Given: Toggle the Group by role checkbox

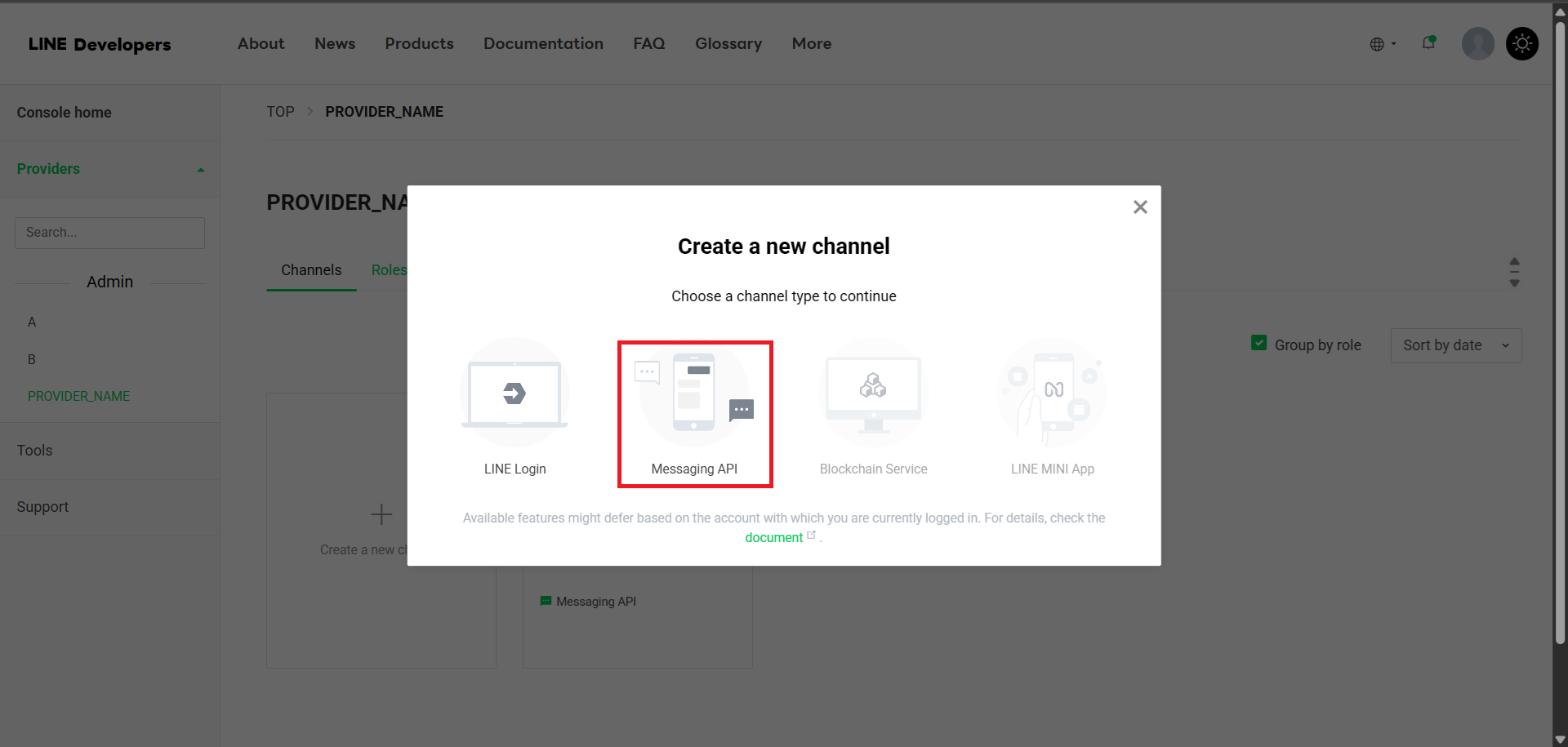Looking at the screenshot, I should [x=1259, y=344].
